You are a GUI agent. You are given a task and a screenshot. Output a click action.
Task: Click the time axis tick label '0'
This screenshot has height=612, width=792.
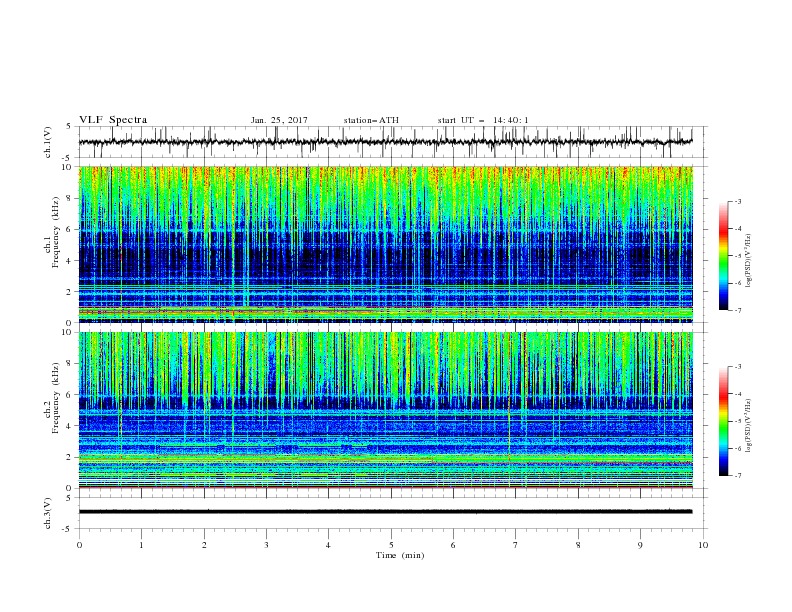[x=79, y=545]
